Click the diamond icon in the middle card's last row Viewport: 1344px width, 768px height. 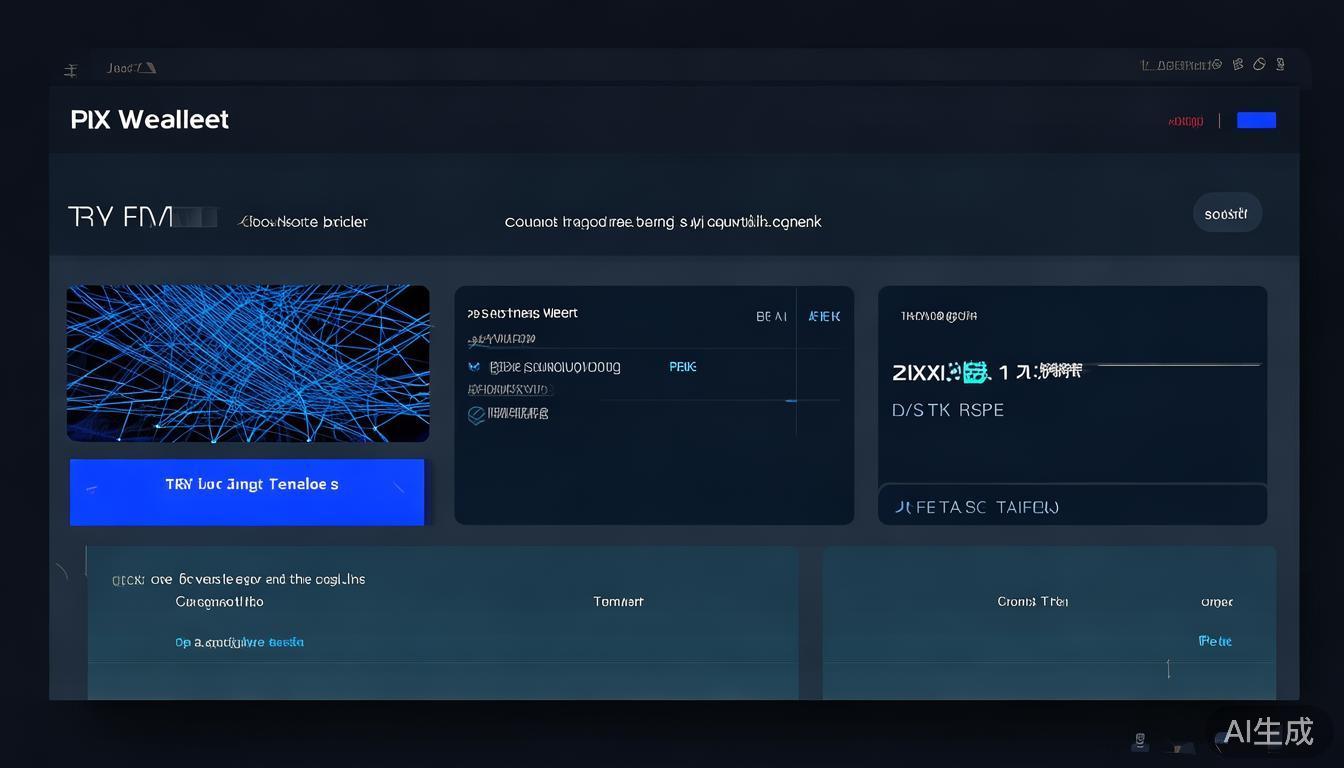tap(477, 414)
